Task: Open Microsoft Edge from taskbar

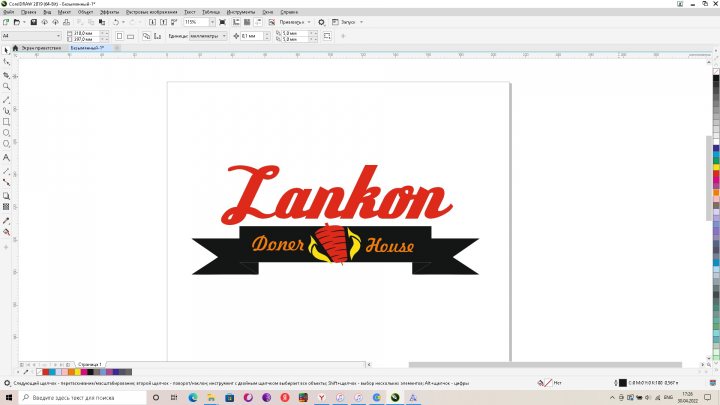Action: tap(193, 398)
